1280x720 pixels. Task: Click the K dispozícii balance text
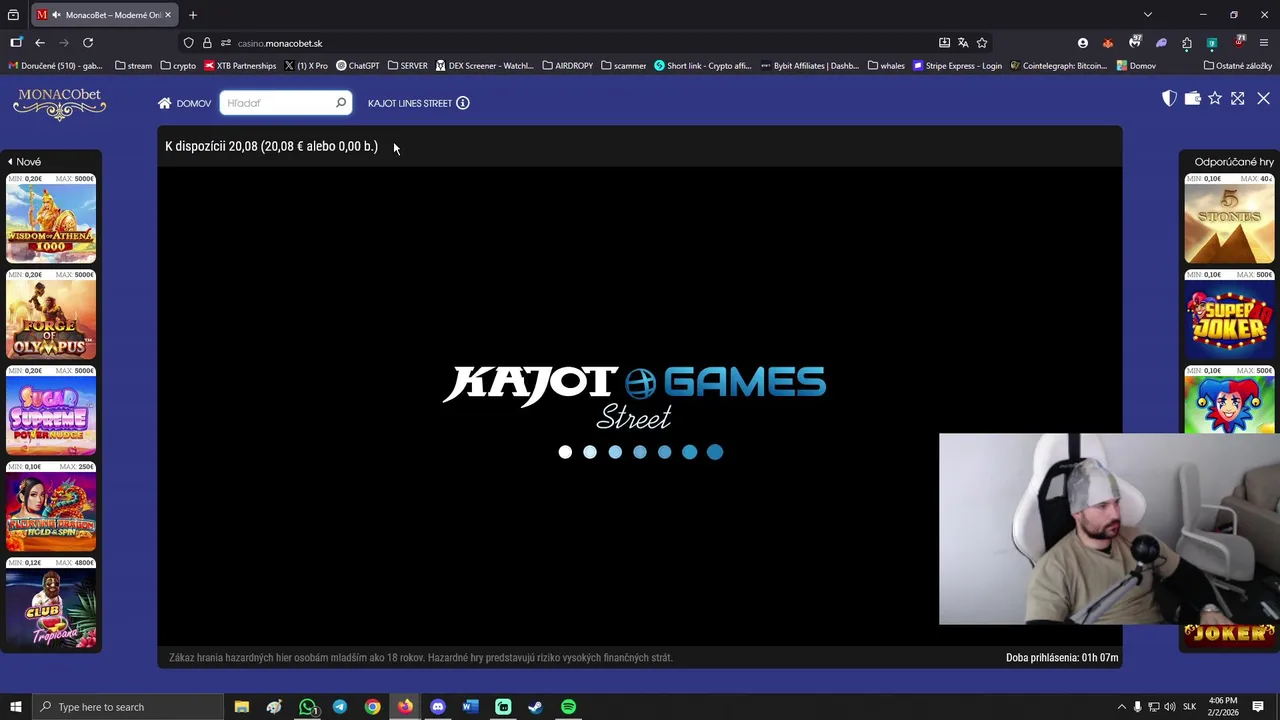click(x=271, y=146)
